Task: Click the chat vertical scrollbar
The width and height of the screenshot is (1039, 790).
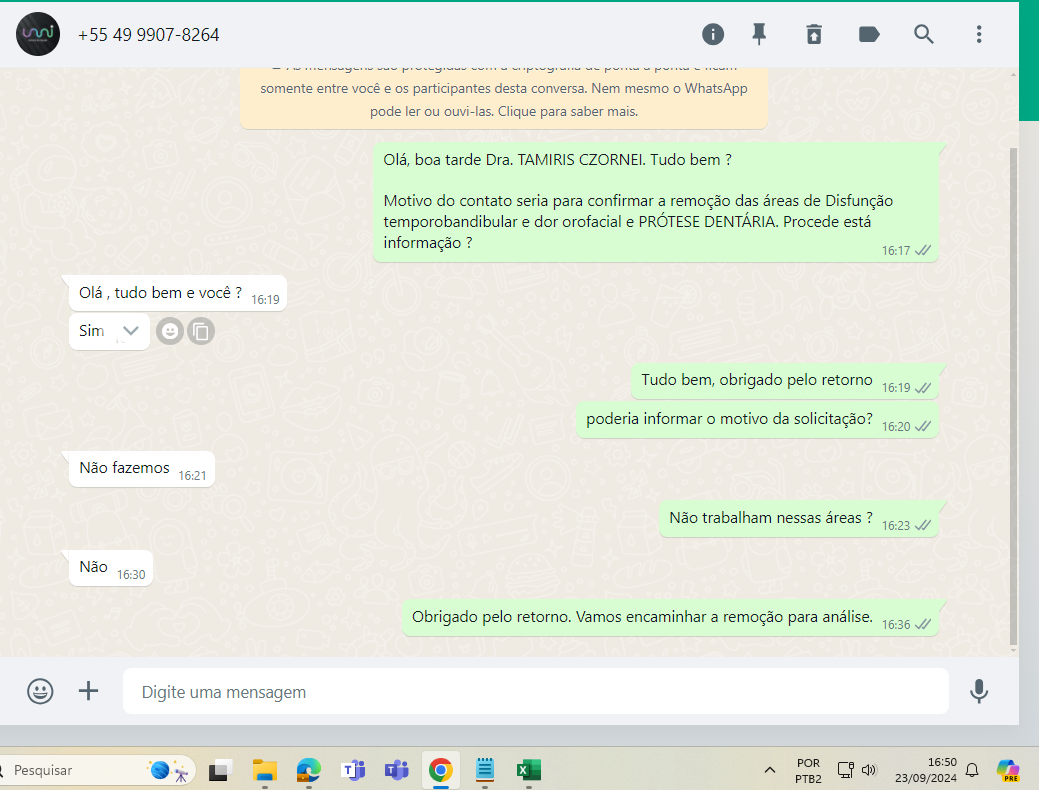Action: (1012, 396)
